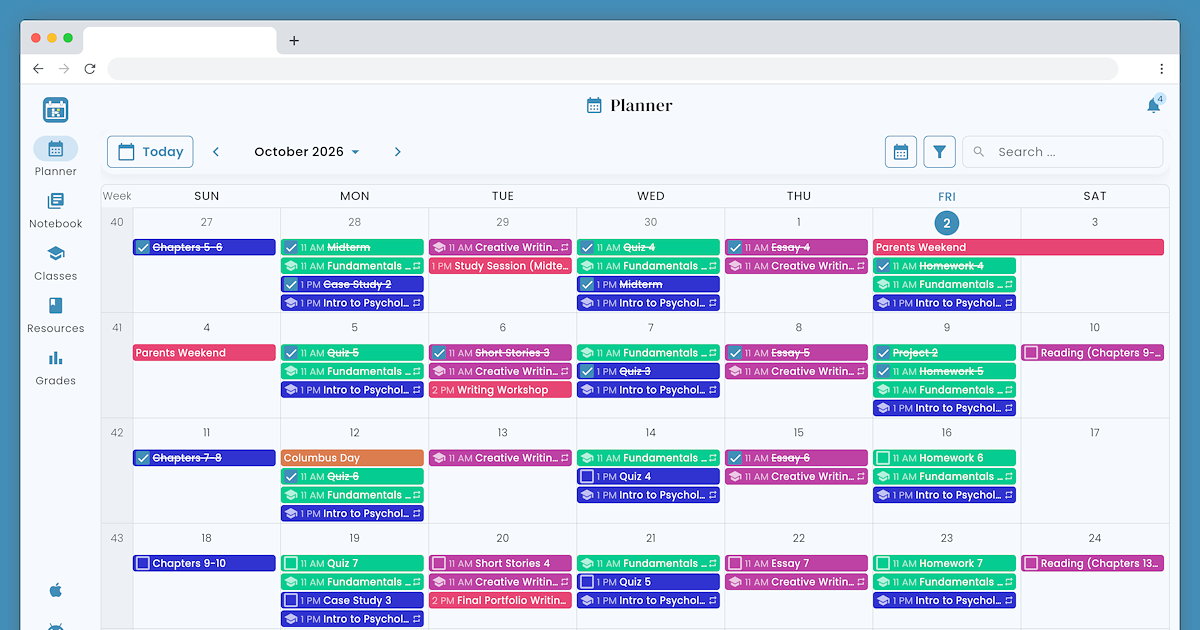The width and height of the screenshot is (1200, 630).
Task: Open a new browser tab
Action: 294,41
